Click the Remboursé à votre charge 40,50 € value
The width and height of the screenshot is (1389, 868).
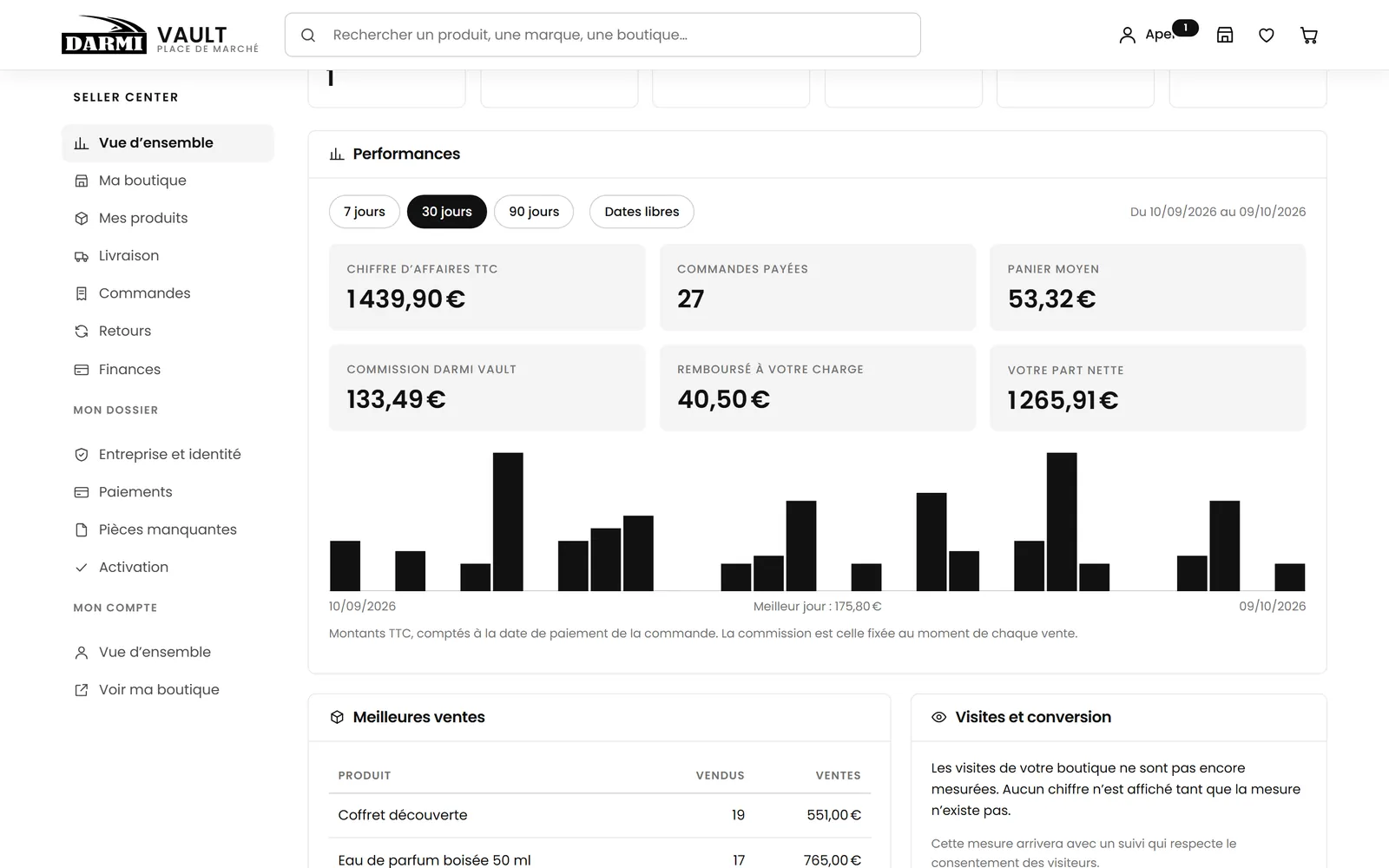723,399
